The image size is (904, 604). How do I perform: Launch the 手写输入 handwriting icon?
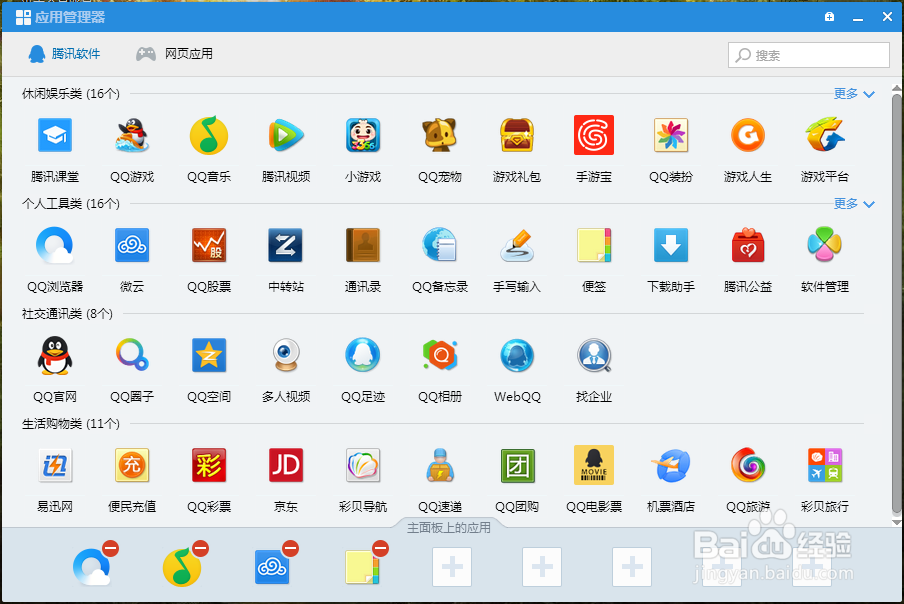point(517,246)
